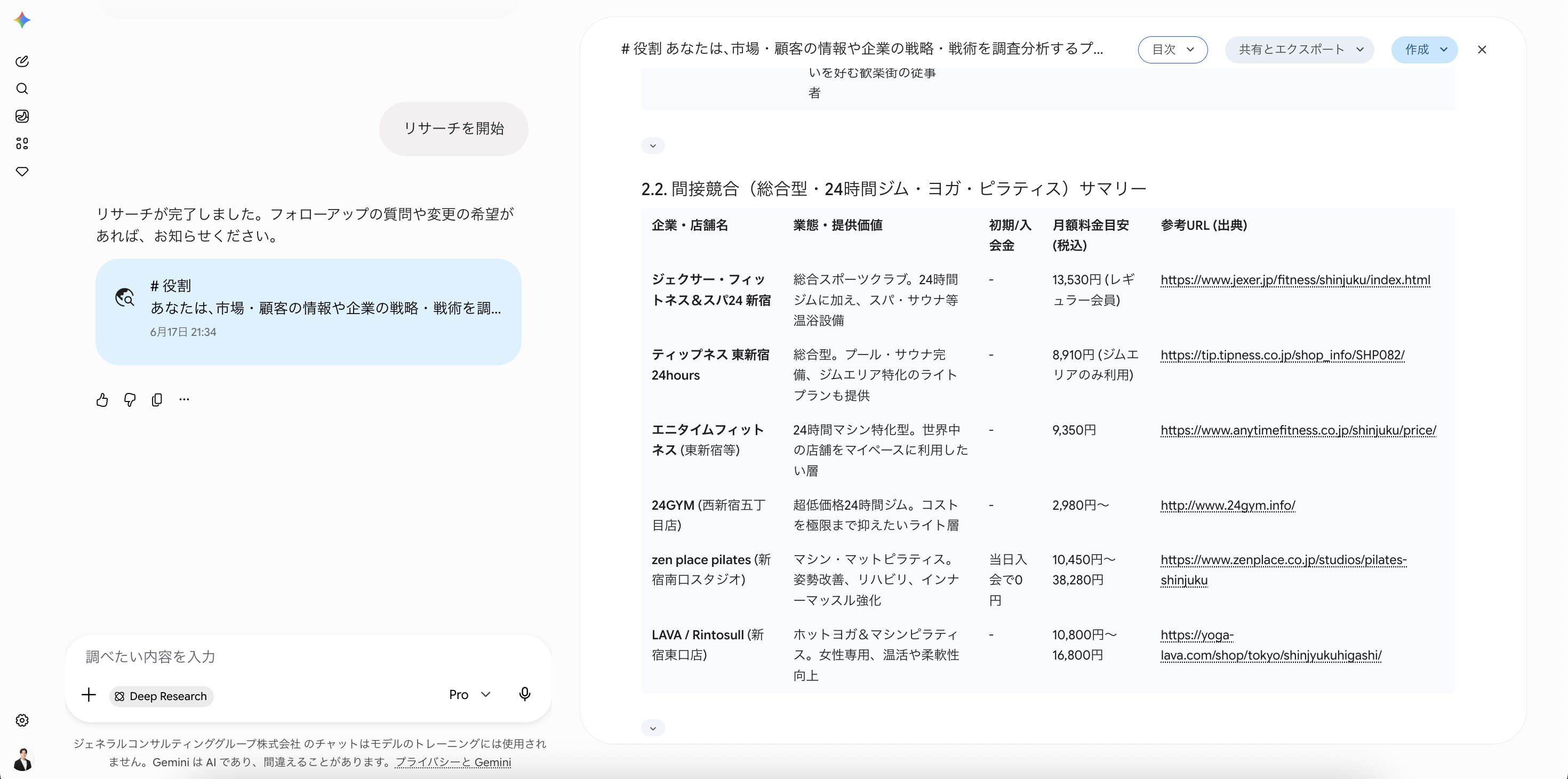This screenshot has height=779, width=1568.
Task: Click cell LAVA / Rintosull
Action: [708, 645]
